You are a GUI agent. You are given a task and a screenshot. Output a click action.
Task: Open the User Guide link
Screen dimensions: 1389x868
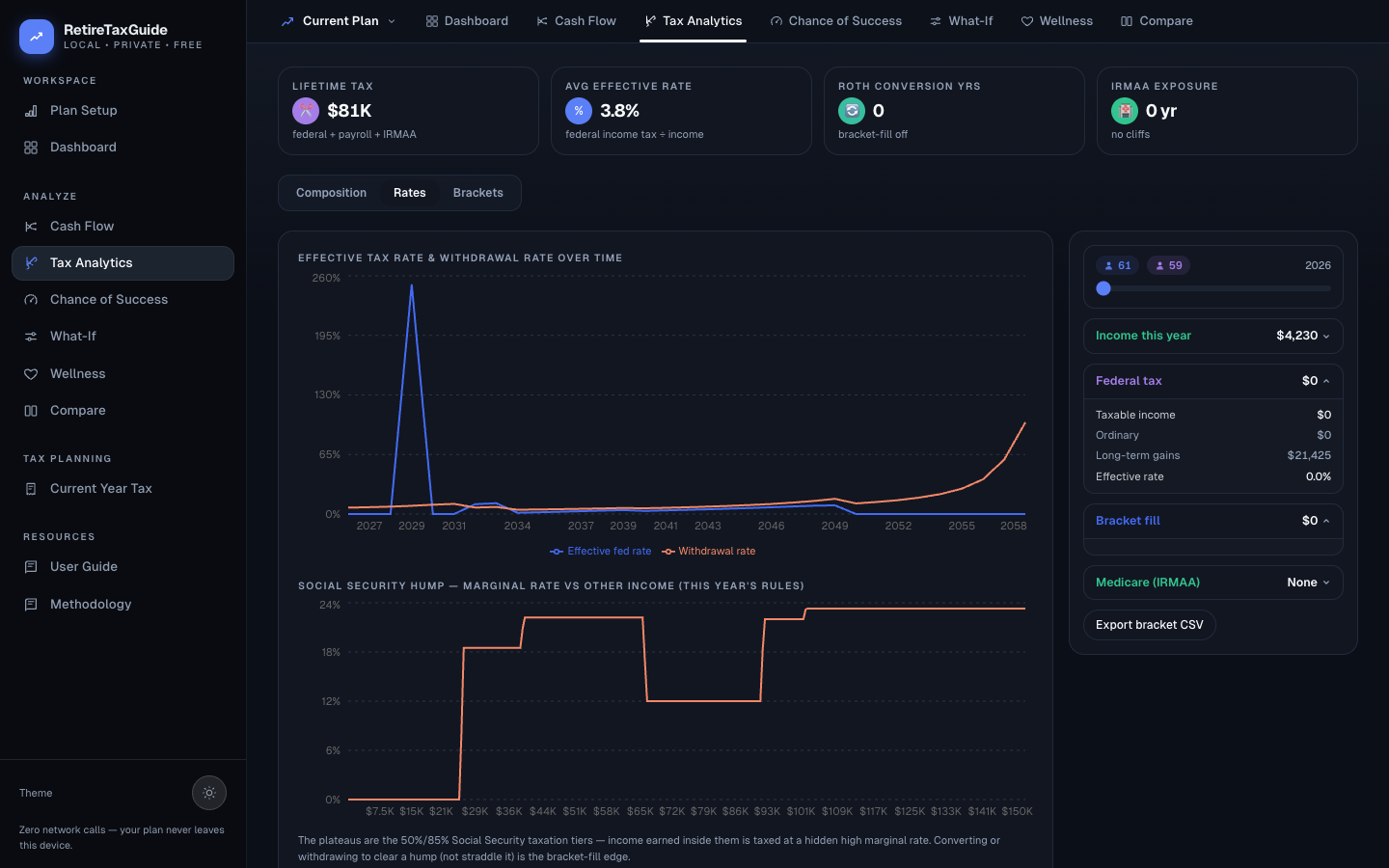pos(123,567)
